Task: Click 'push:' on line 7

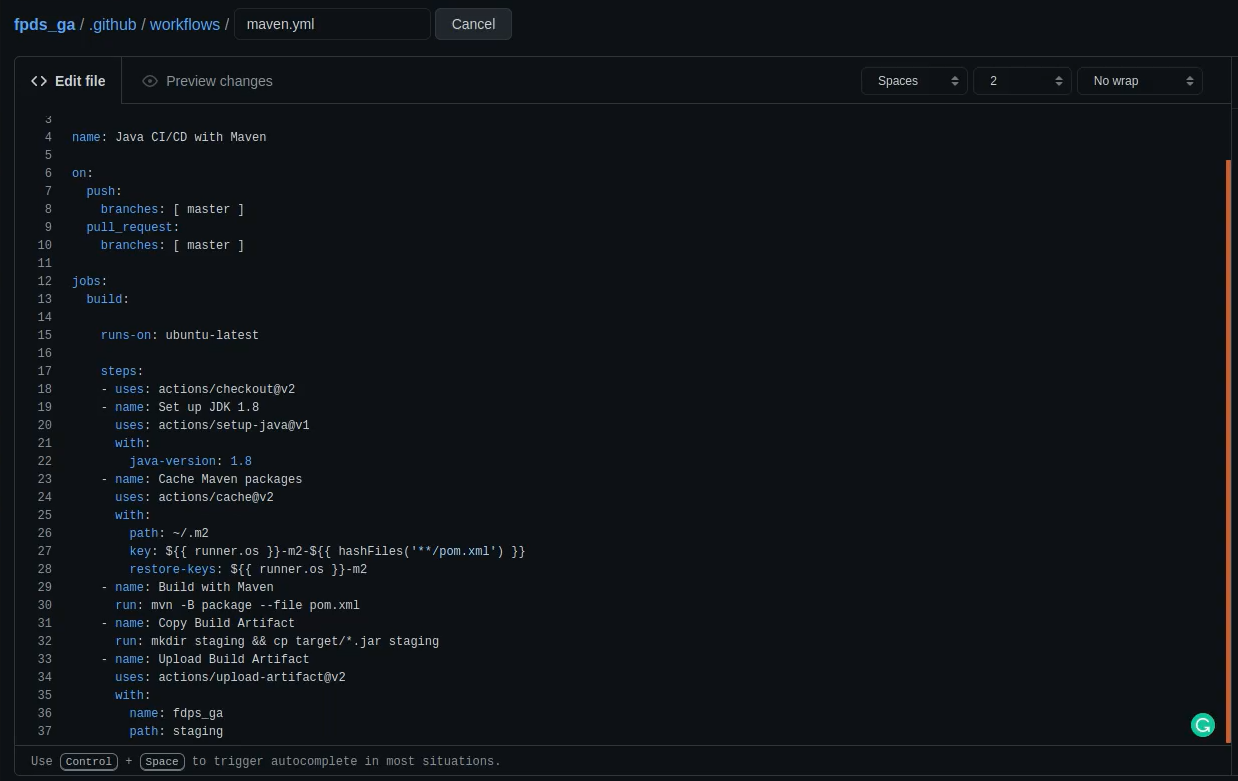Action: [x=104, y=191]
